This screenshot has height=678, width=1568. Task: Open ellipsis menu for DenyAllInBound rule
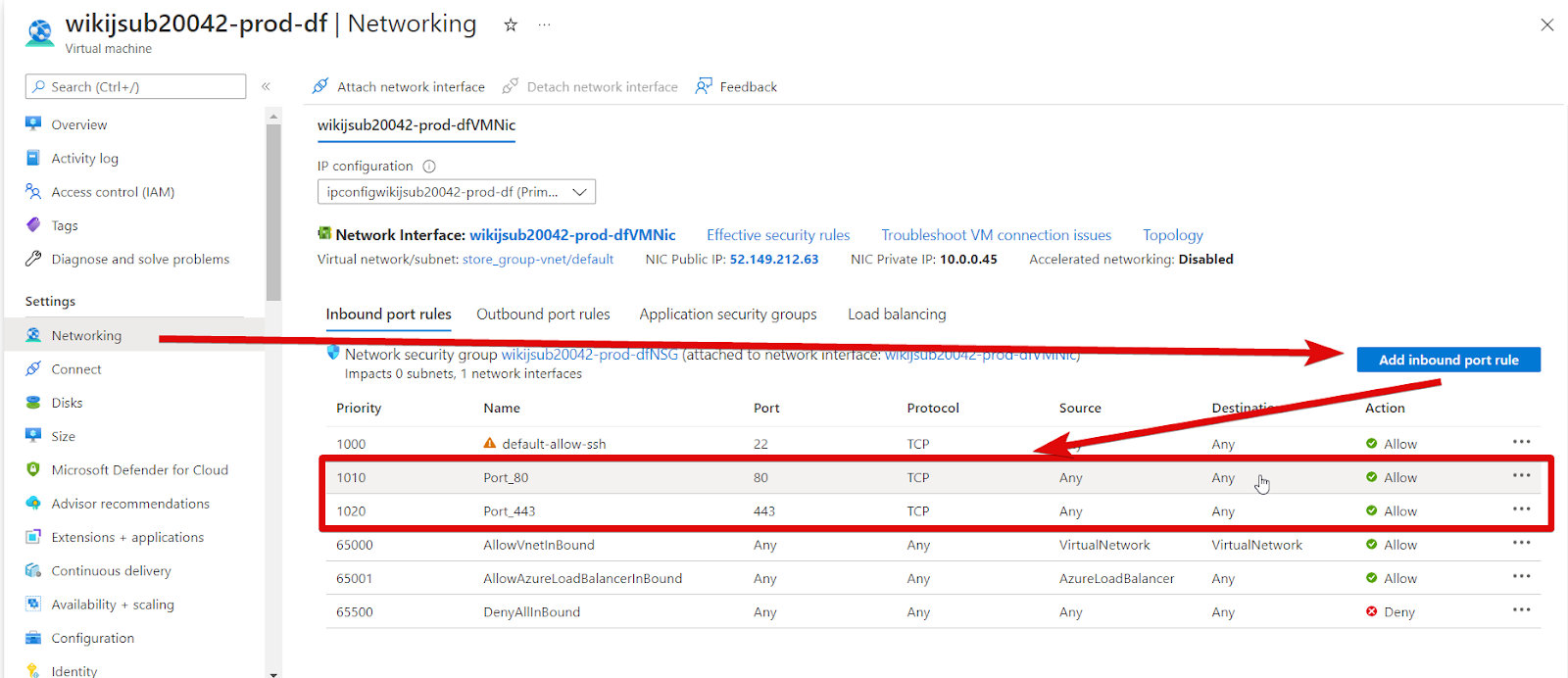(1521, 610)
